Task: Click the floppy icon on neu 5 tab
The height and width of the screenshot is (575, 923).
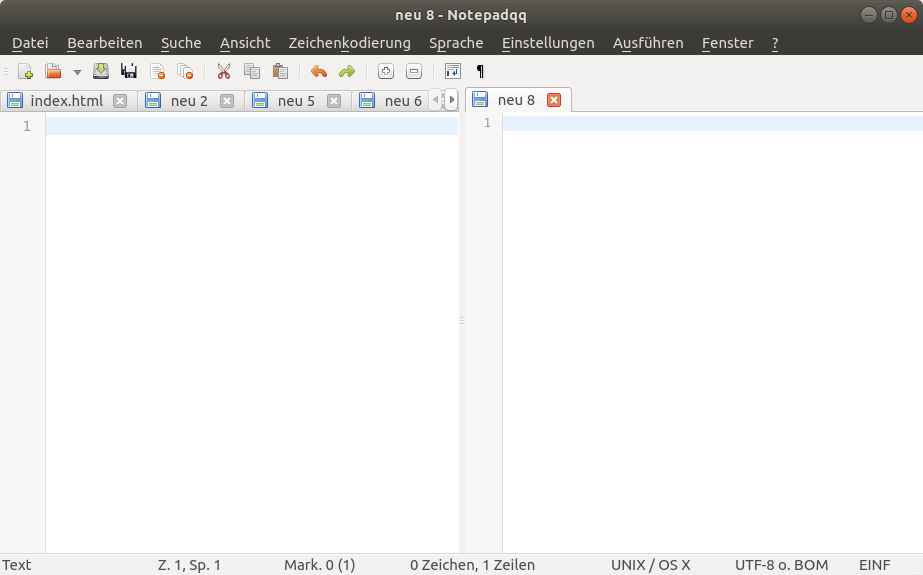Action: click(260, 101)
